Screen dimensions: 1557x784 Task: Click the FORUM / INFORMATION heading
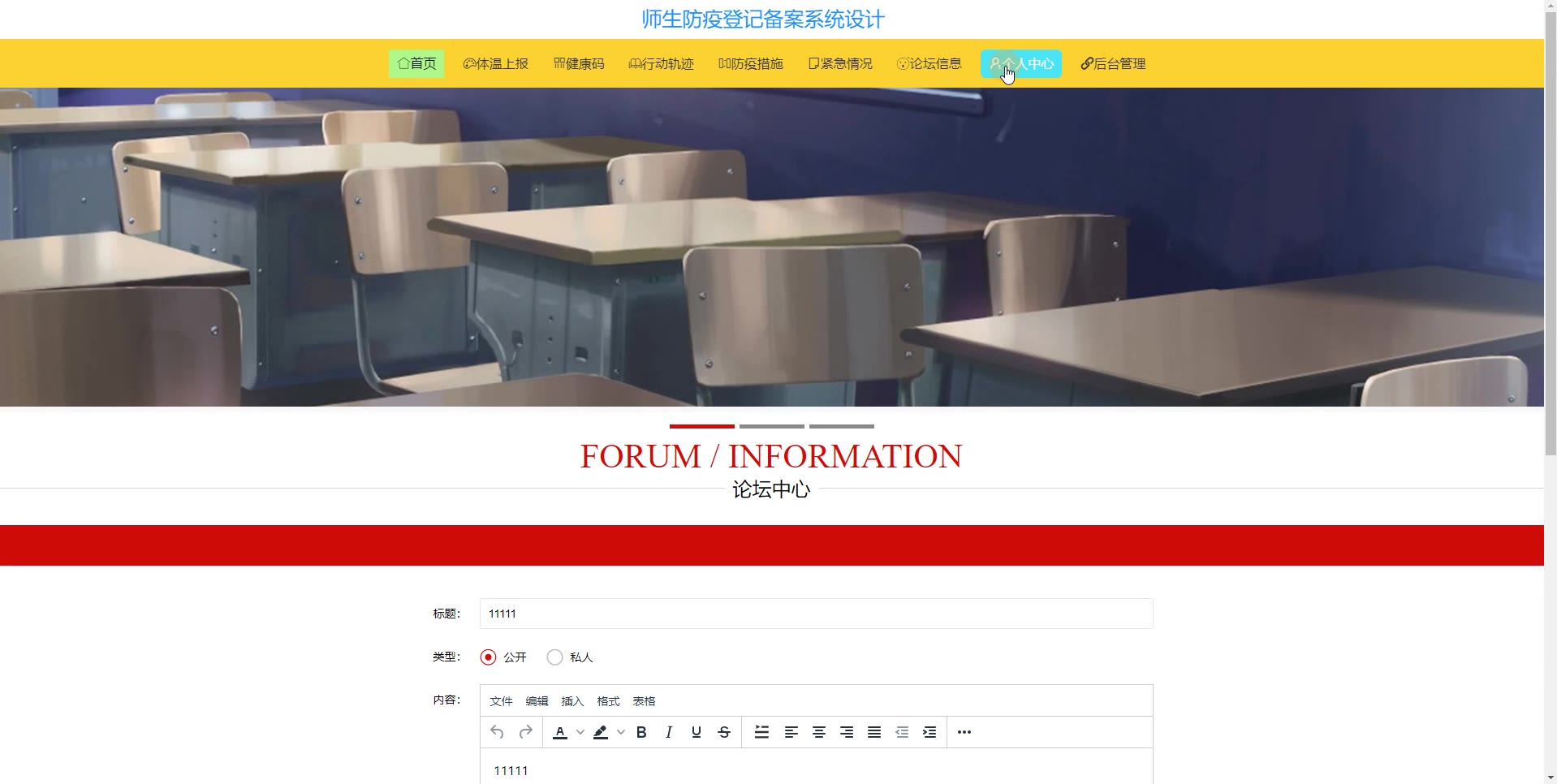[771, 456]
